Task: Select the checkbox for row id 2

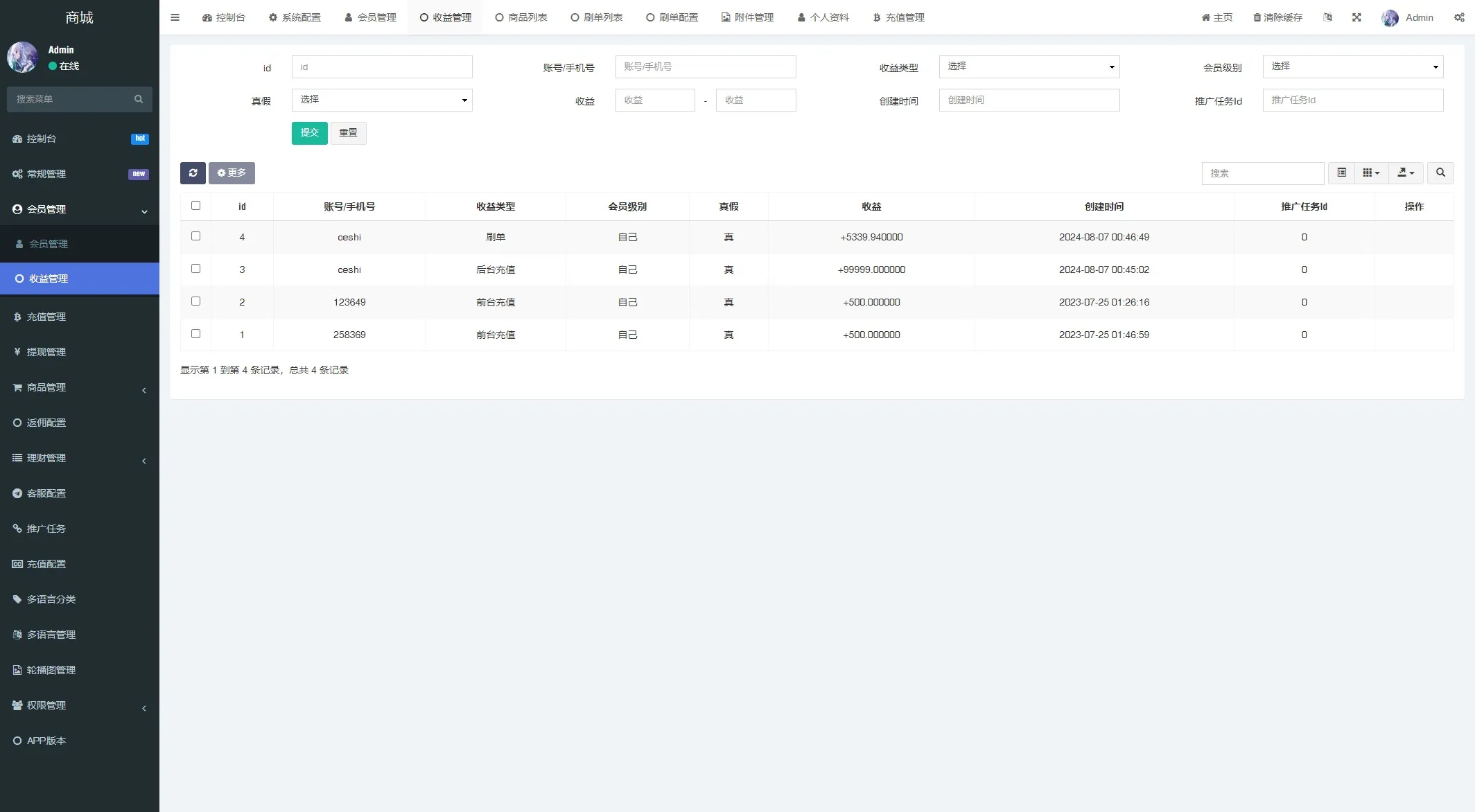Action: pos(195,301)
